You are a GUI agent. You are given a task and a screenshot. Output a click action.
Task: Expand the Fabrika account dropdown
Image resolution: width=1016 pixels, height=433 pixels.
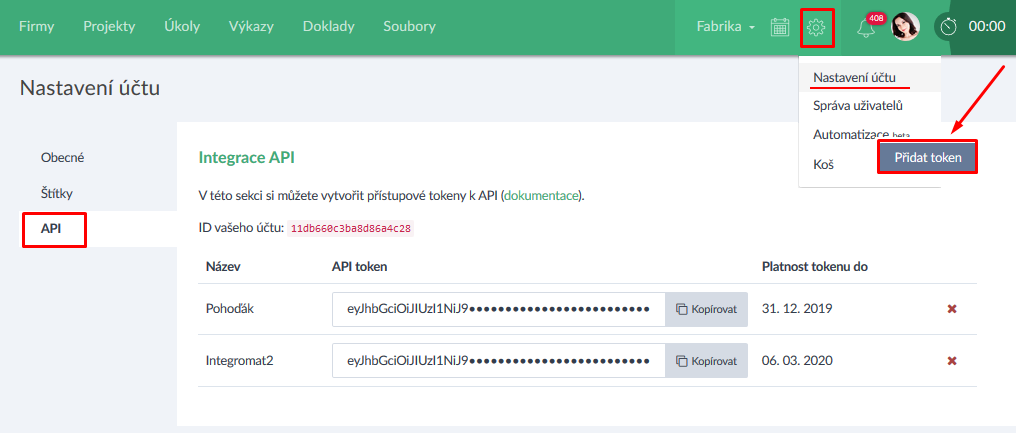[726, 27]
